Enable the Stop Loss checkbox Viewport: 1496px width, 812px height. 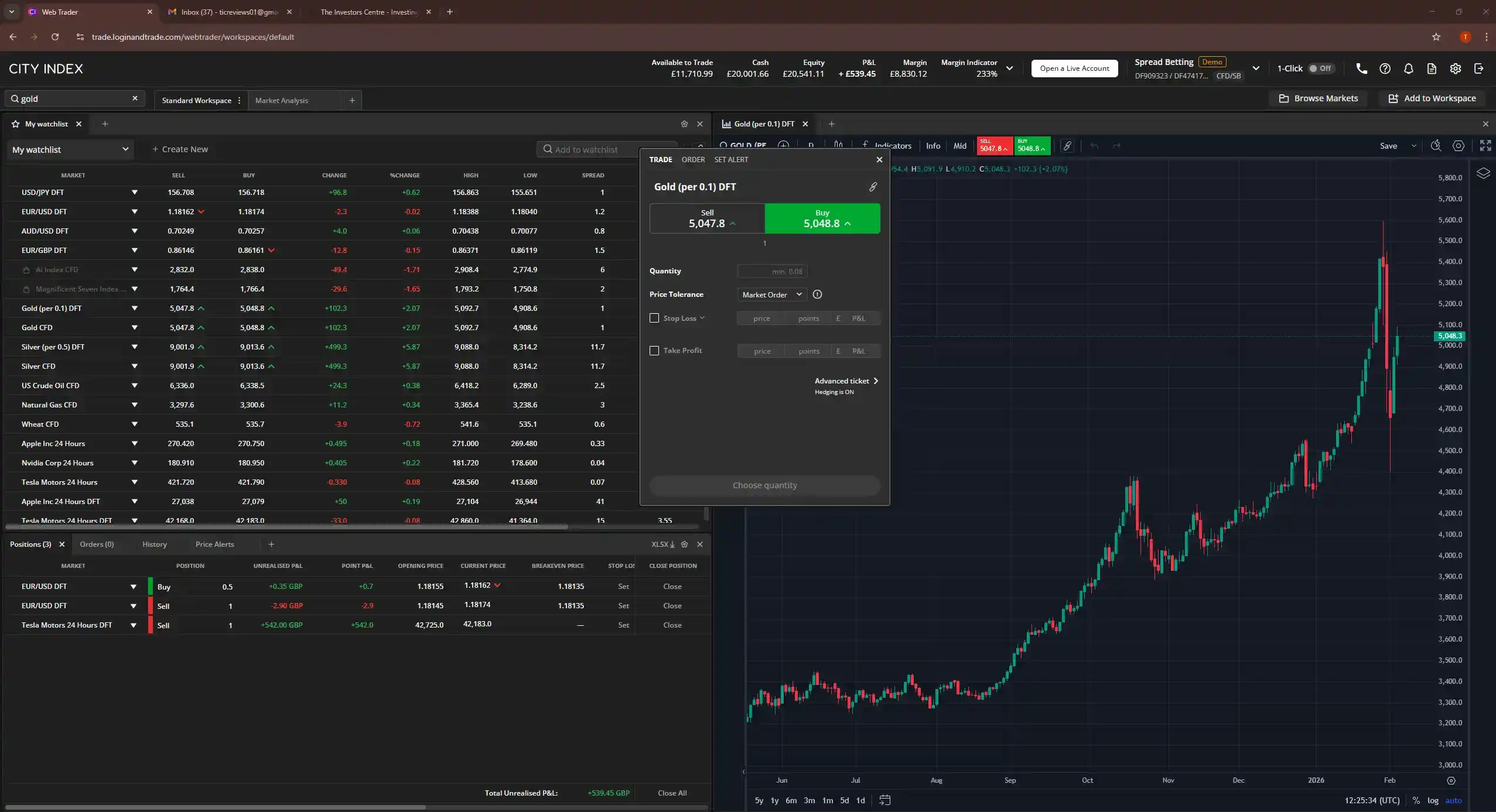click(654, 318)
